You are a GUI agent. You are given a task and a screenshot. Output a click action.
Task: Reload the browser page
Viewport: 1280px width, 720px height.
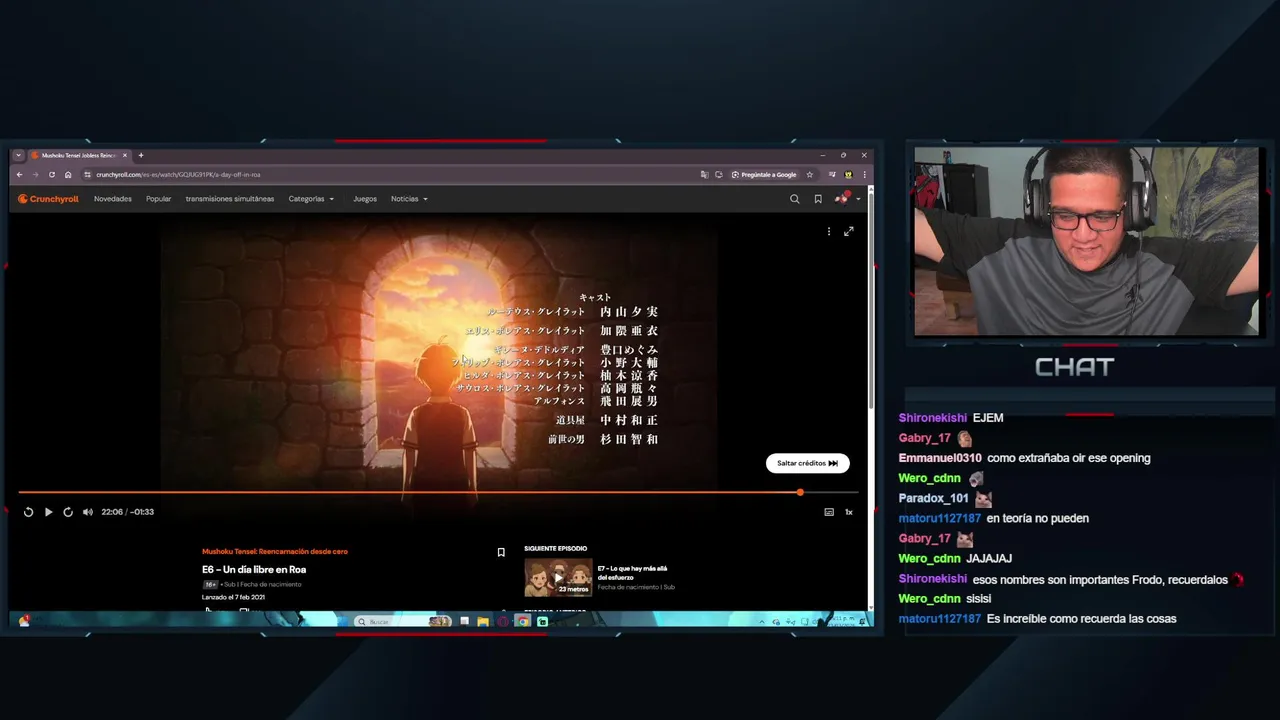pos(51,174)
